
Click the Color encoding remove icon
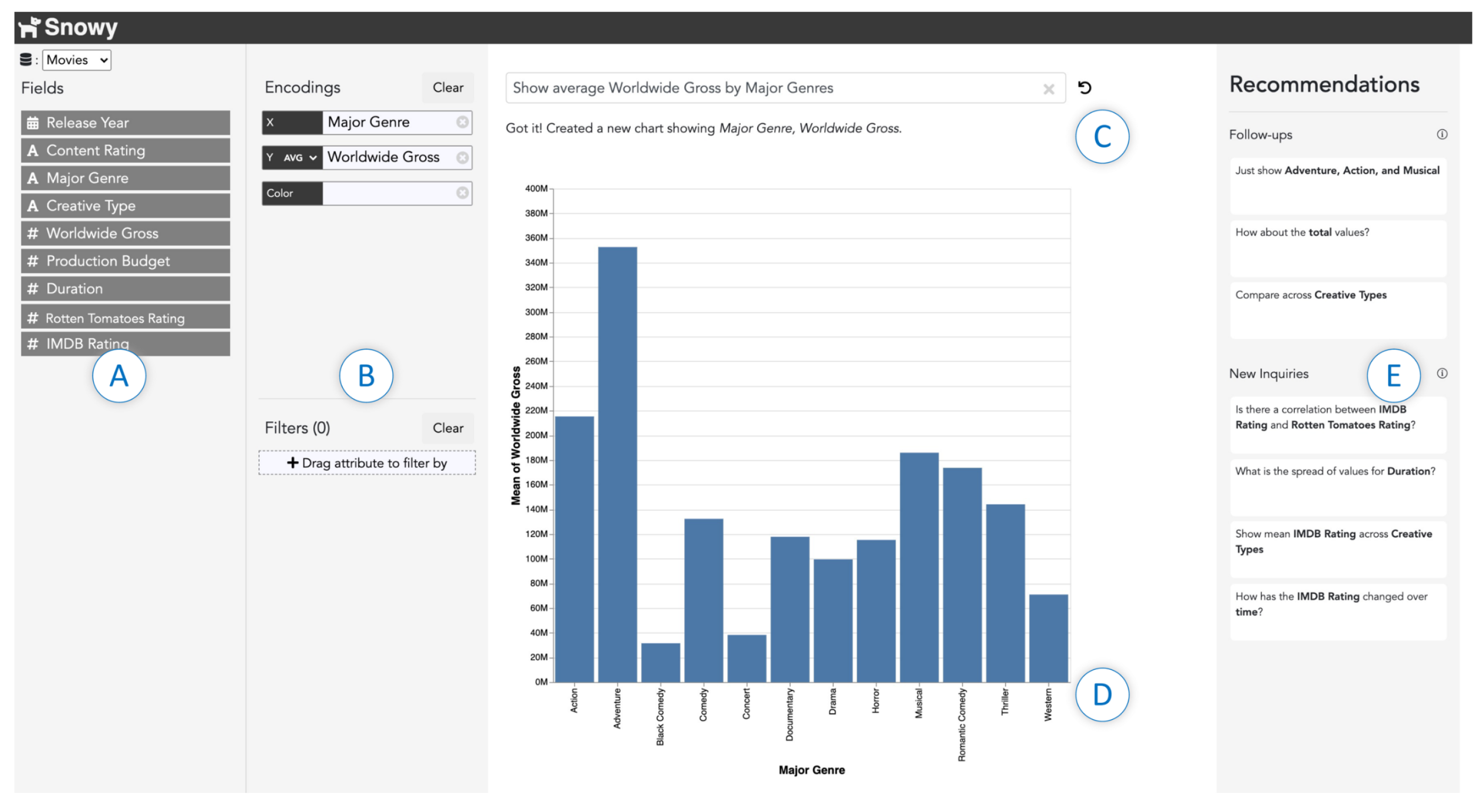tap(462, 193)
